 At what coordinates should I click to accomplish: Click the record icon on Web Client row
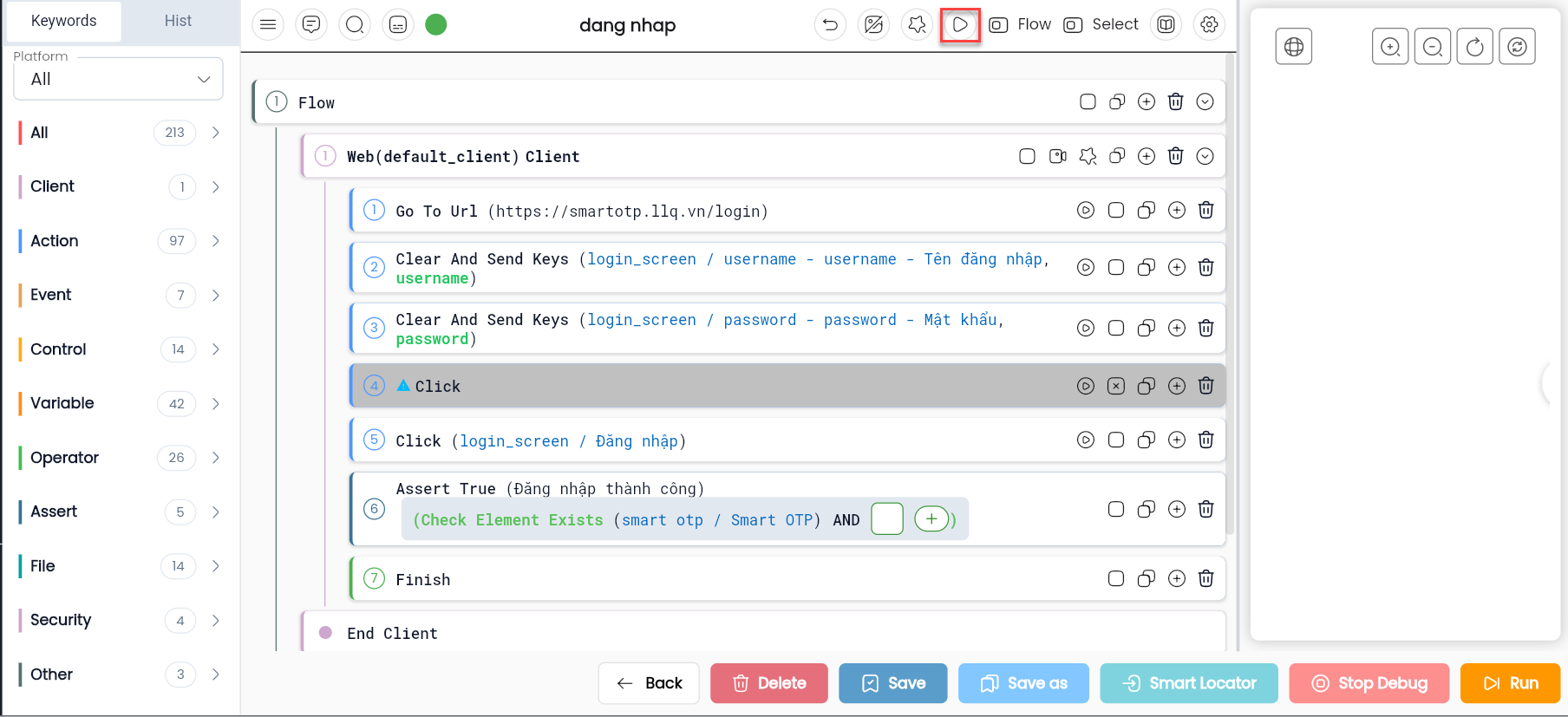point(1058,156)
